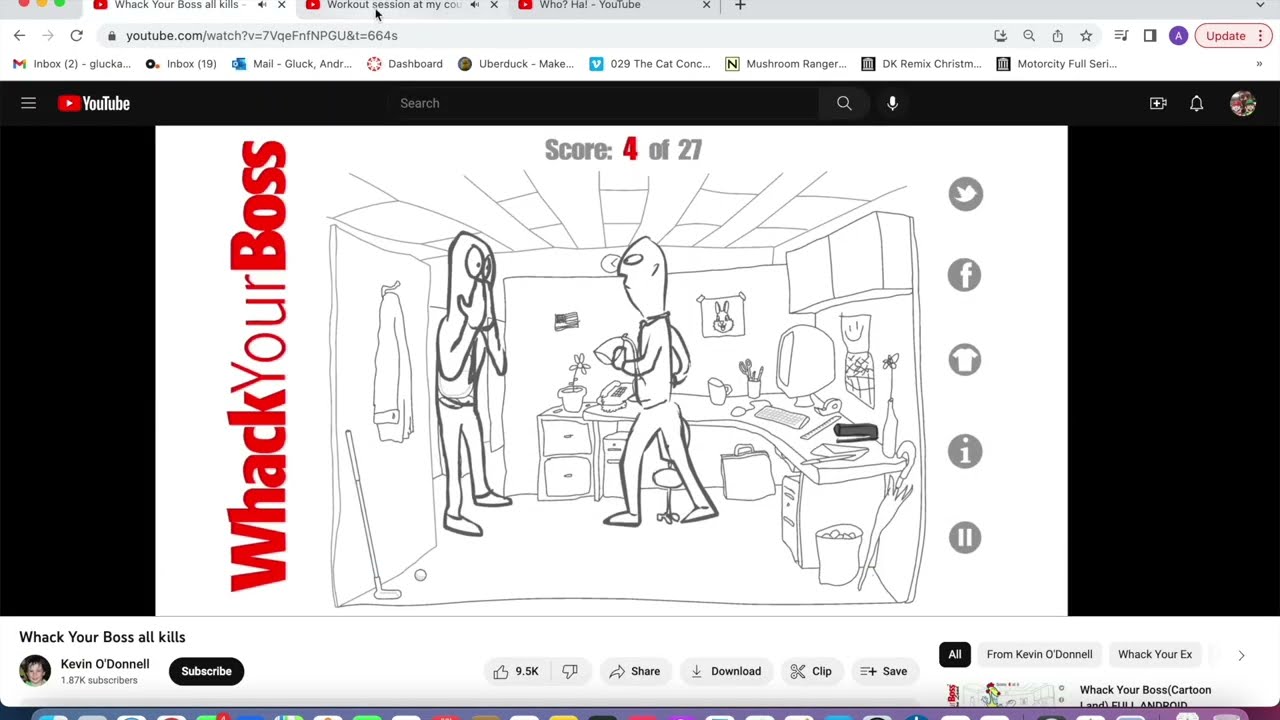Show more filter chips with the arrow
1280x720 pixels.
pos(1241,655)
